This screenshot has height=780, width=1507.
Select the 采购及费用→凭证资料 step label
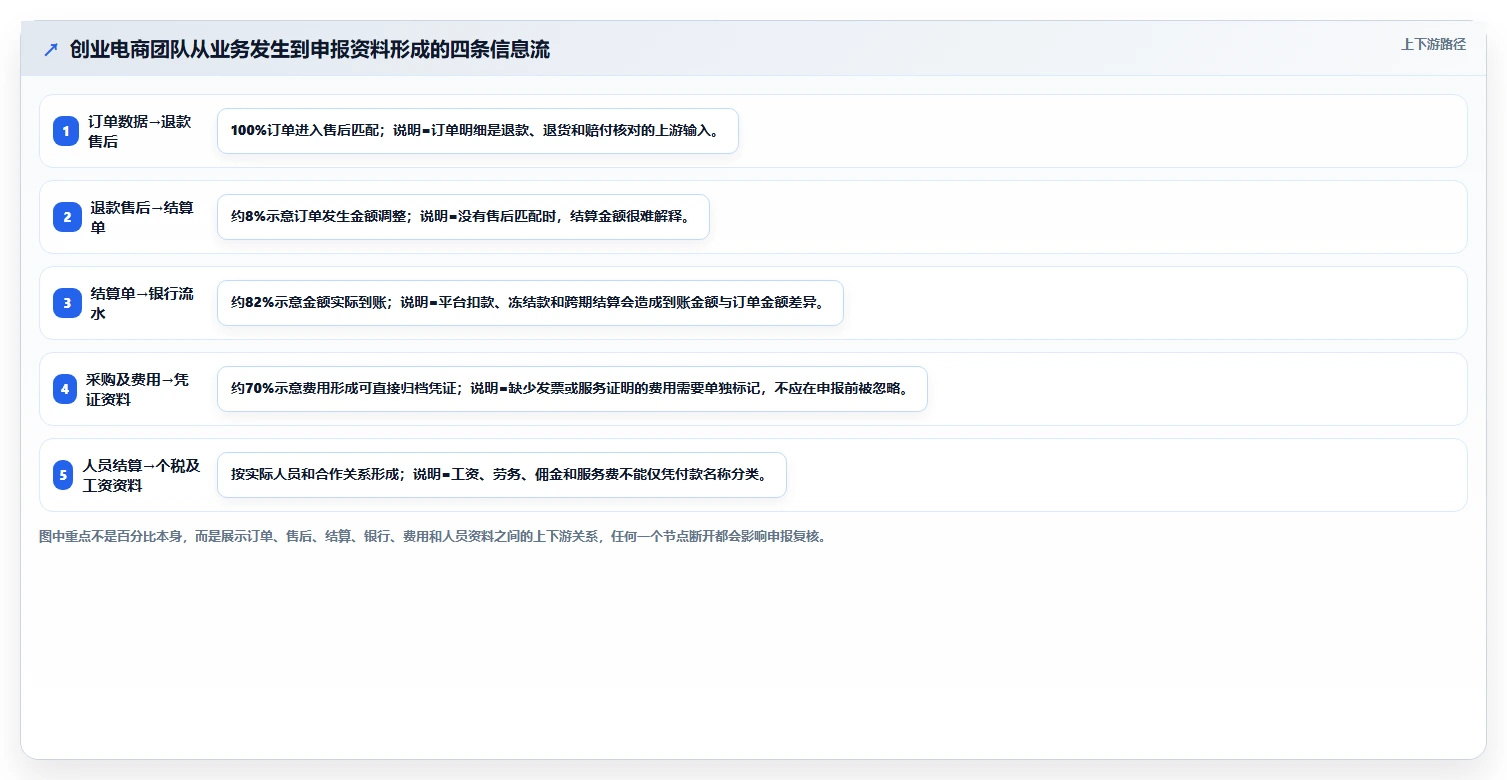pyautogui.click(x=138, y=389)
